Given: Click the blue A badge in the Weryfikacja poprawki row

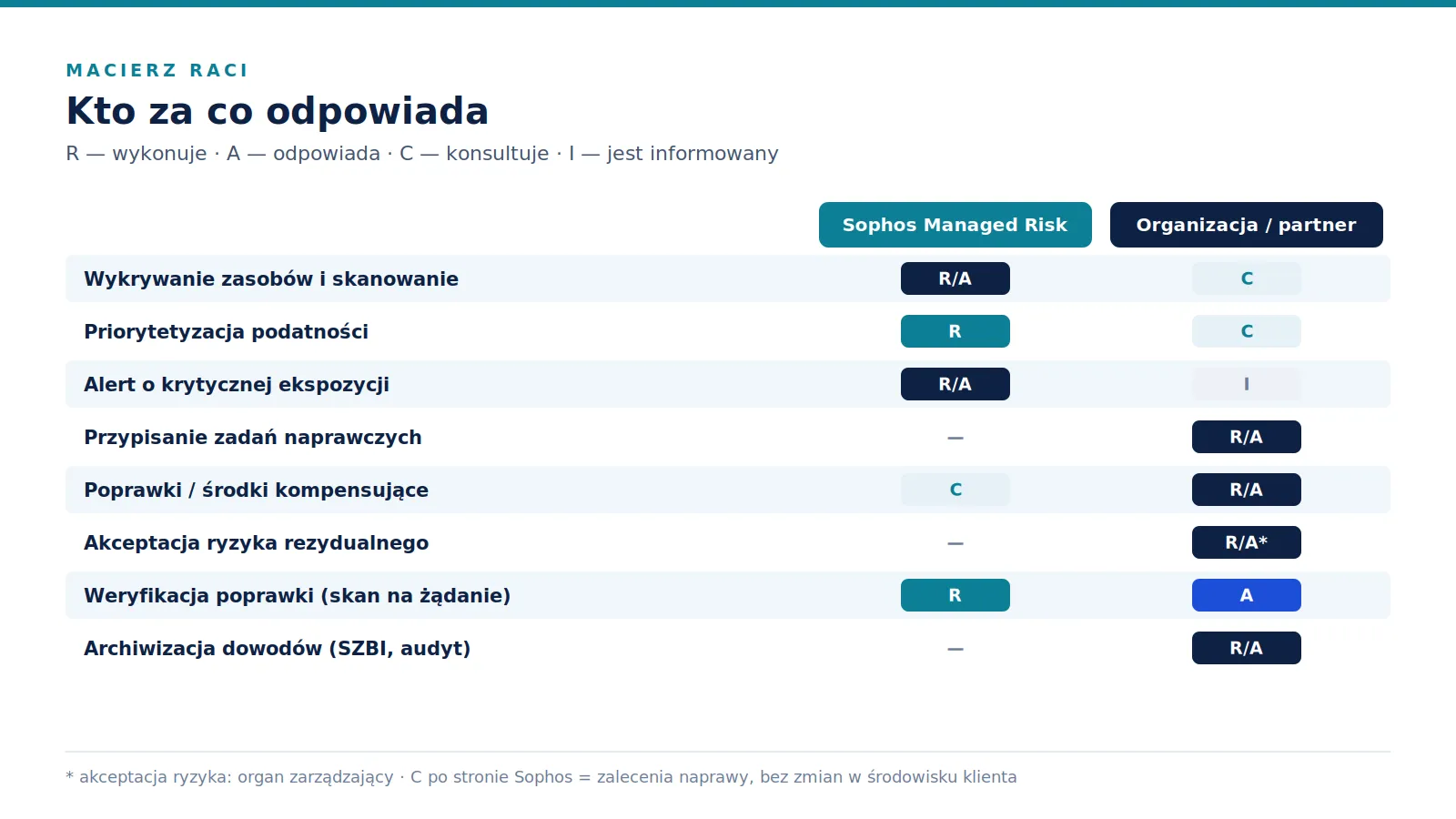Looking at the screenshot, I should pyautogui.click(x=1246, y=595).
